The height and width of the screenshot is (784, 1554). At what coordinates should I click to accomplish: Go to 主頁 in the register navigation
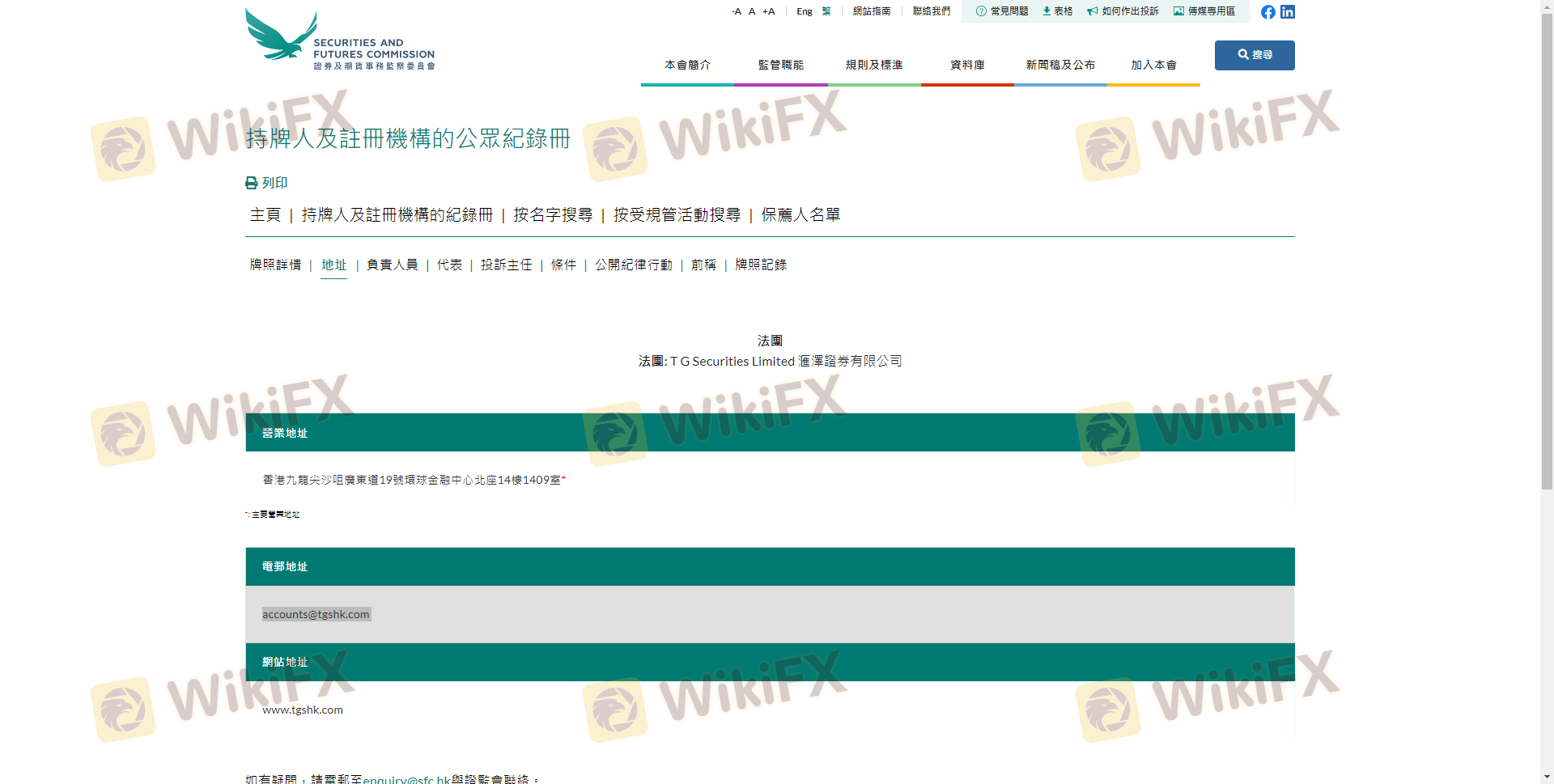click(265, 214)
